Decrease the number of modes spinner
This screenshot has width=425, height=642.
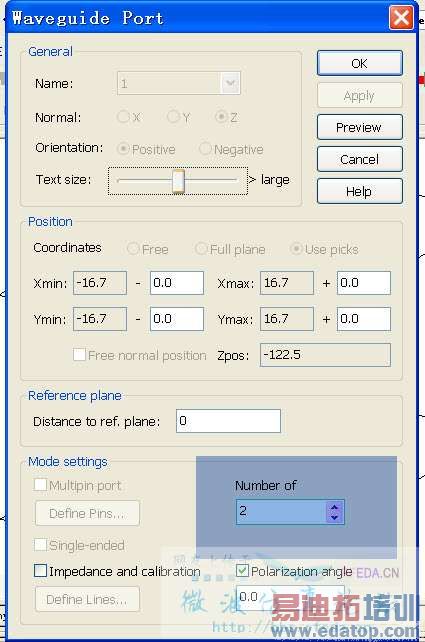click(335, 517)
